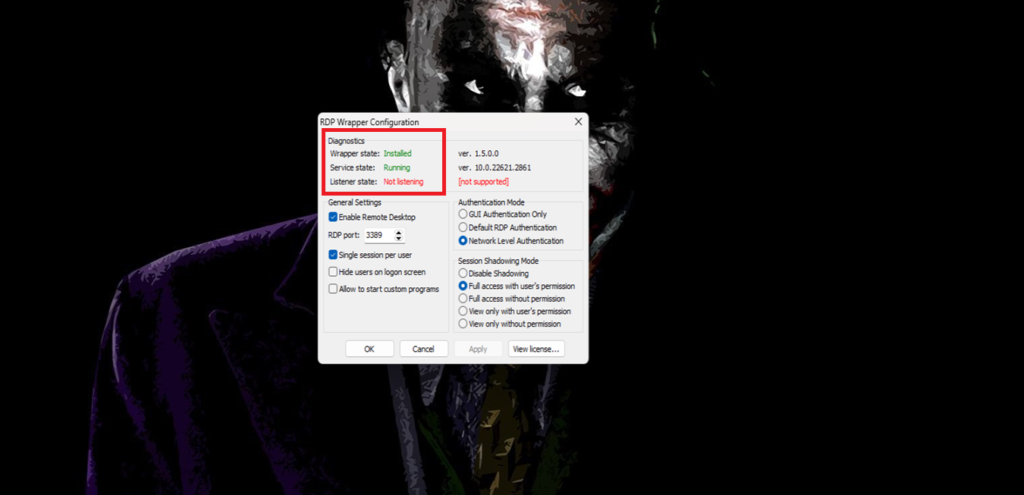Viewport: 1024px width, 495px height.
Task: Increase RDP port with up arrow
Action: pos(399,232)
